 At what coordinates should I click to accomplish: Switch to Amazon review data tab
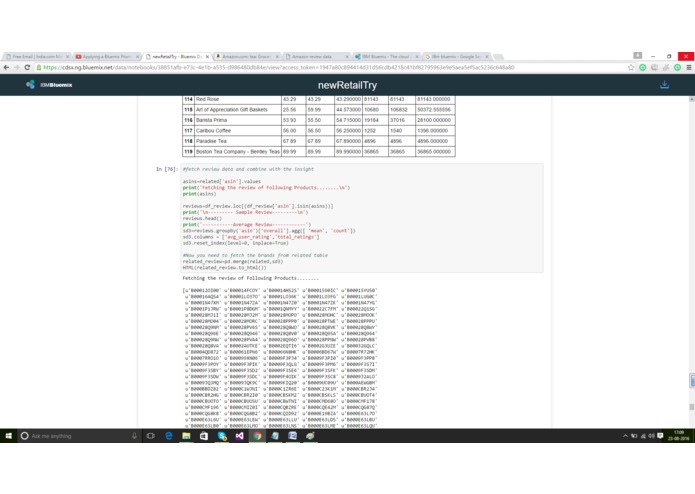(x=316, y=57)
